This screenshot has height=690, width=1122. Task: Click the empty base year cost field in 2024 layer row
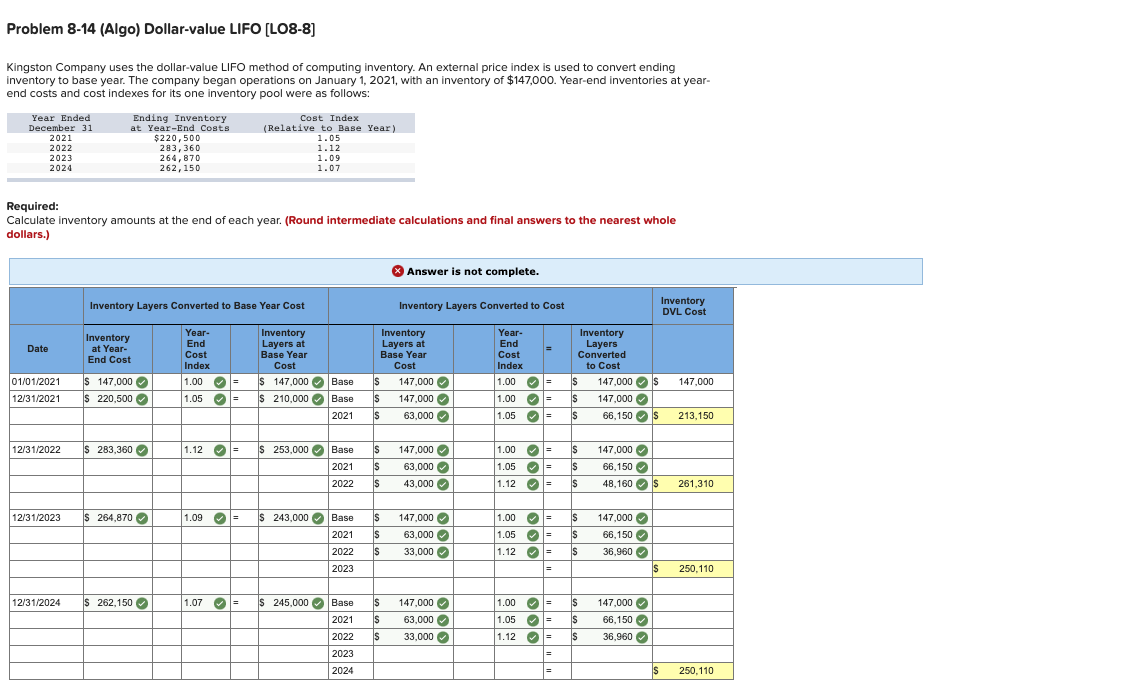coord(413,671)
